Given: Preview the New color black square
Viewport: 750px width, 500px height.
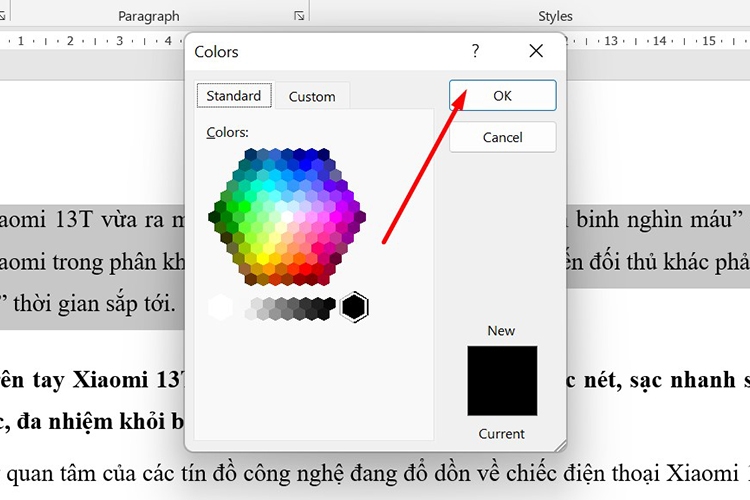Looking at the screenshot, I should [x=502, y=381].
